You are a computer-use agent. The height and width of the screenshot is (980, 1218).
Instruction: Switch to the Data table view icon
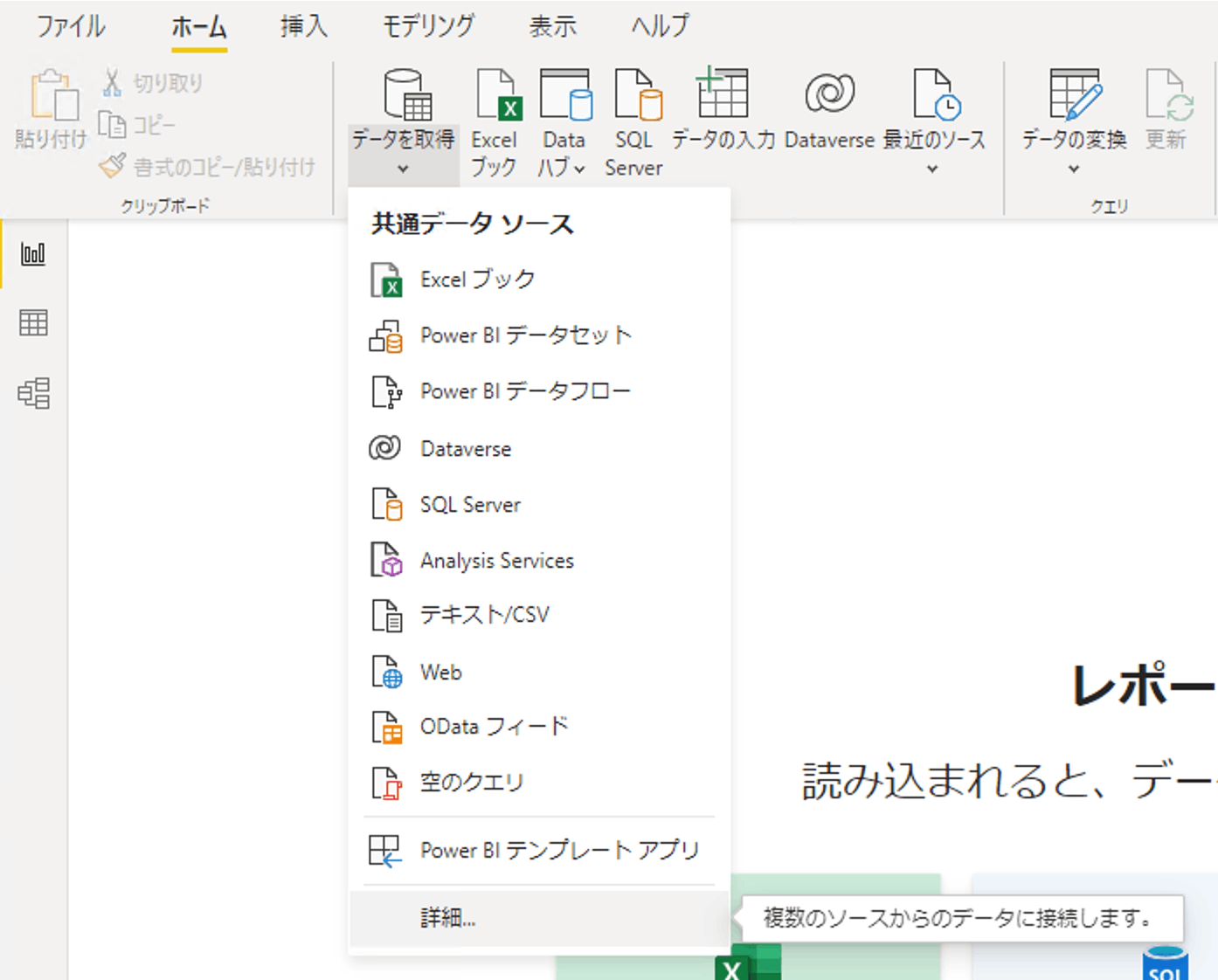point(33,323)
